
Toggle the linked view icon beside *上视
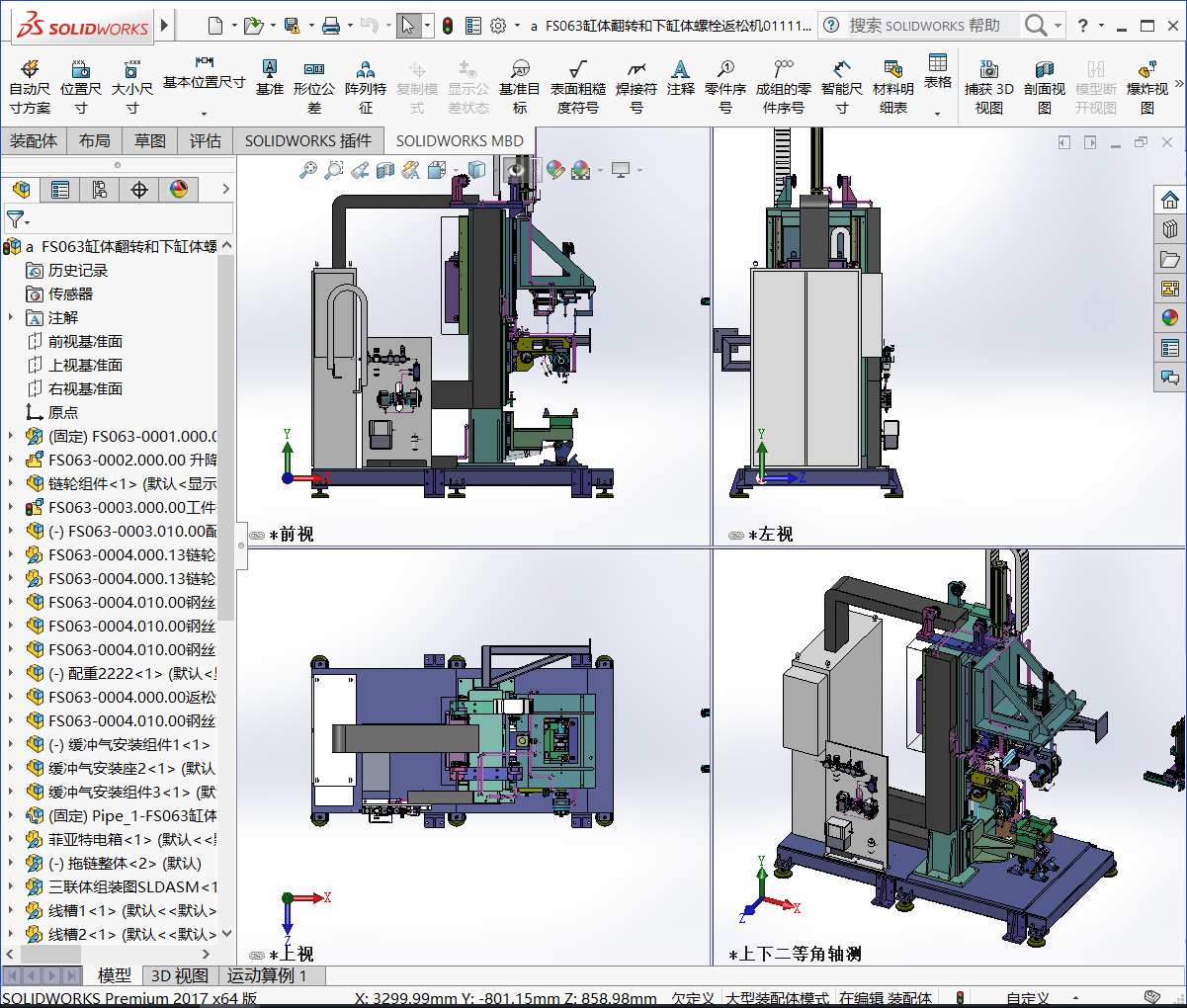(257, 955)
